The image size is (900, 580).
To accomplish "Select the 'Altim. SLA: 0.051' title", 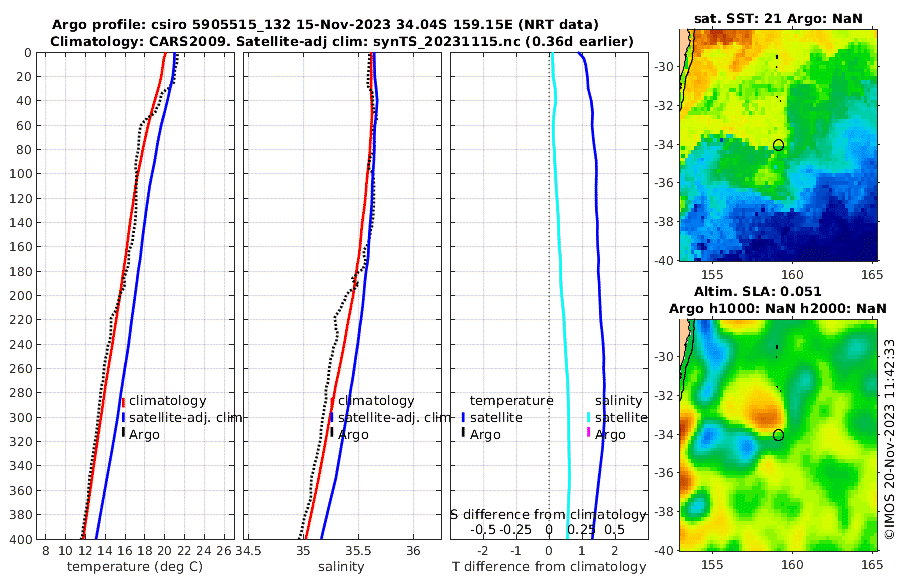I will 757,291.
